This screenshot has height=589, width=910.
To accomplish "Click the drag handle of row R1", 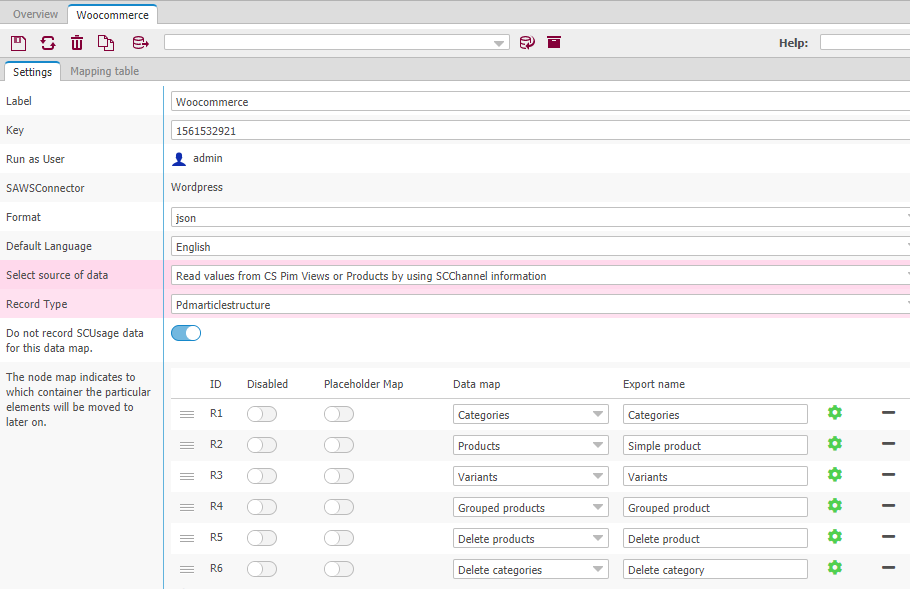I will pos(187,414).
